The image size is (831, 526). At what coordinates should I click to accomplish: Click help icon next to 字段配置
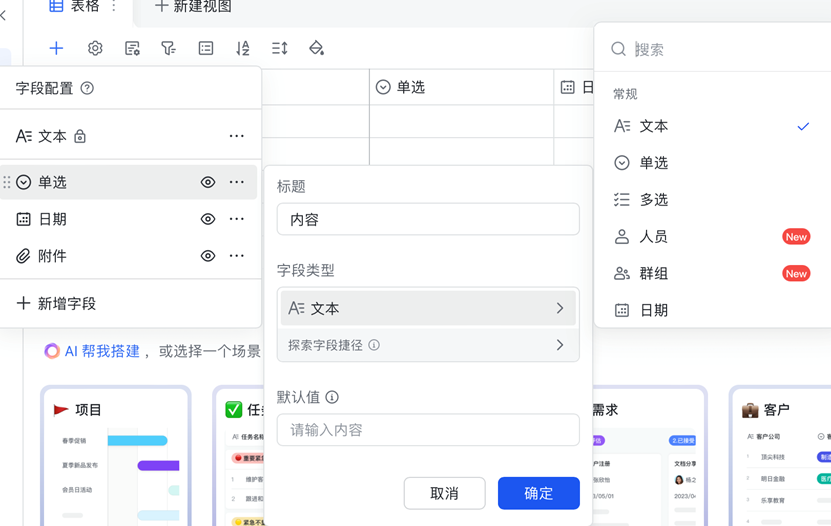click(87, 88)
